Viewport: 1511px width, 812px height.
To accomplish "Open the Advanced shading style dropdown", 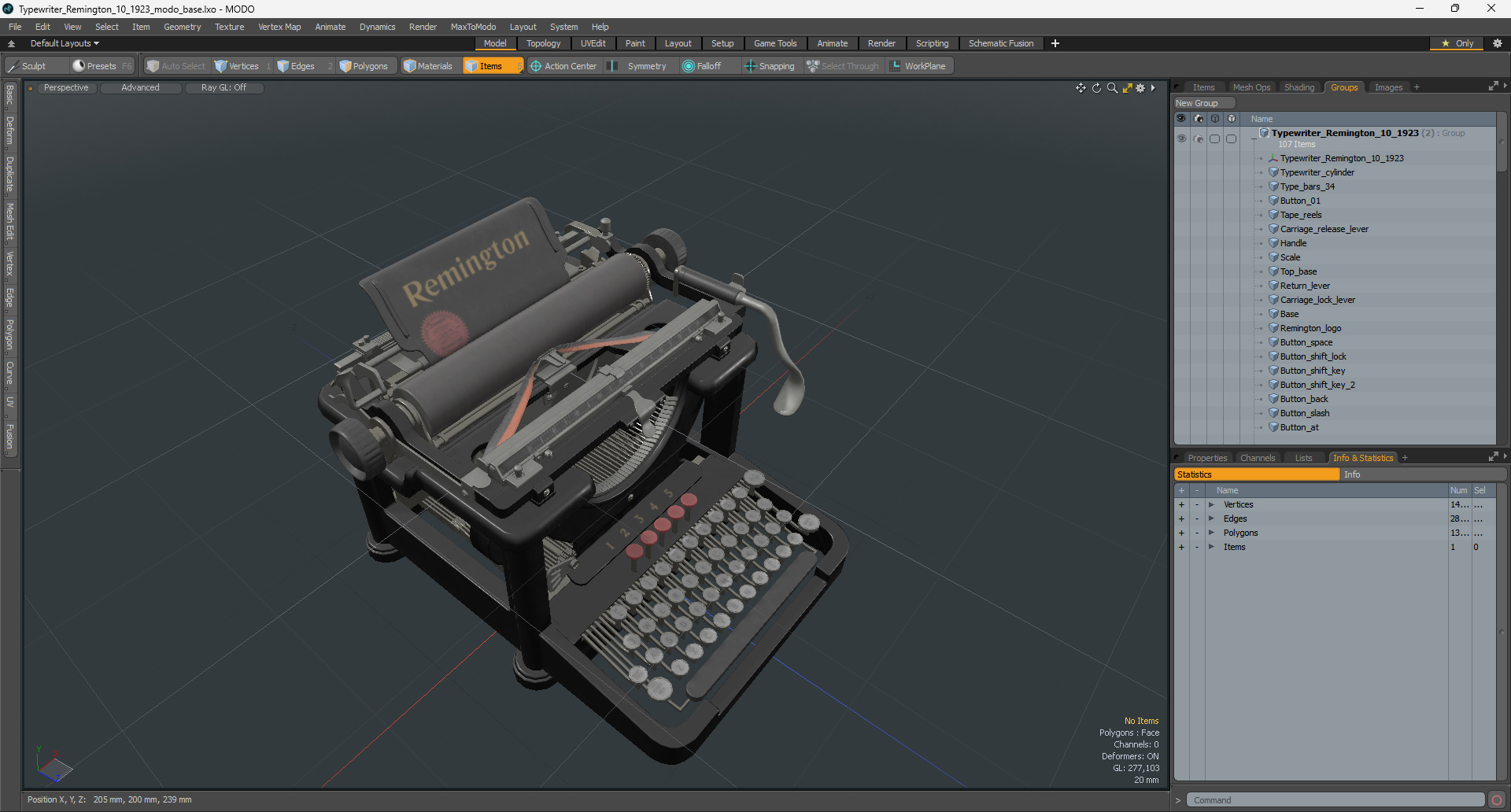I will coord(140,88).
